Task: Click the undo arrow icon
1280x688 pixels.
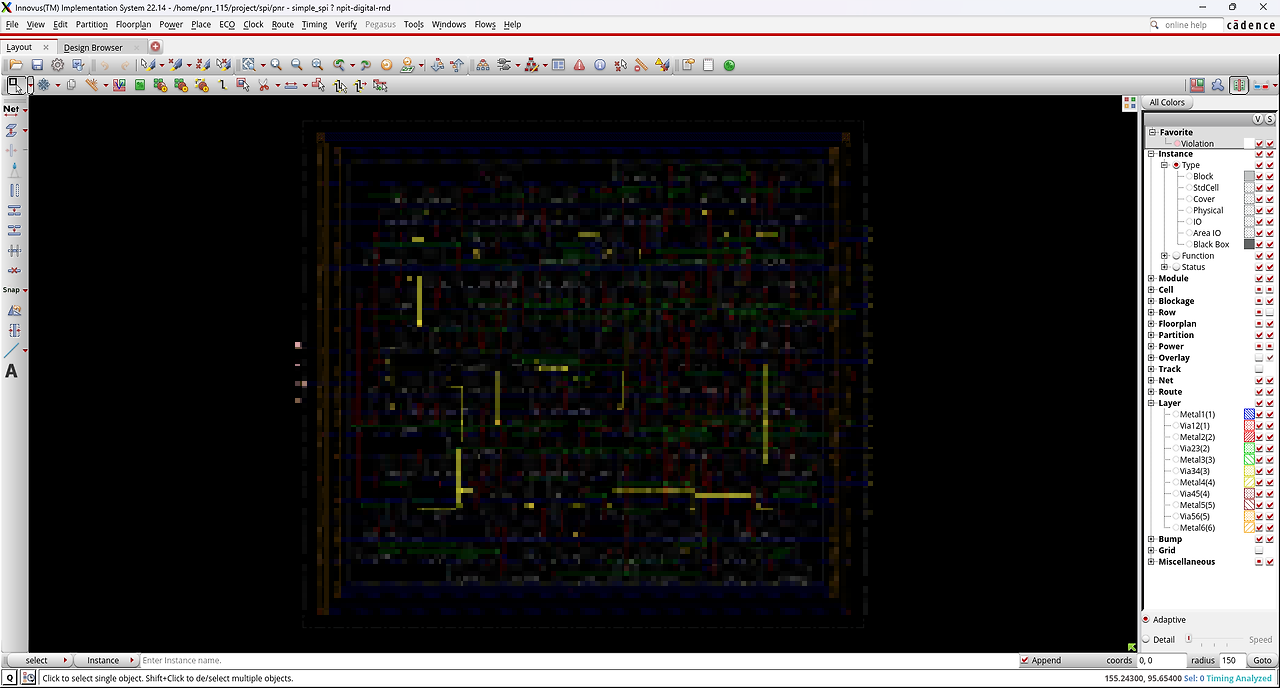Action: tap(104, 65)
